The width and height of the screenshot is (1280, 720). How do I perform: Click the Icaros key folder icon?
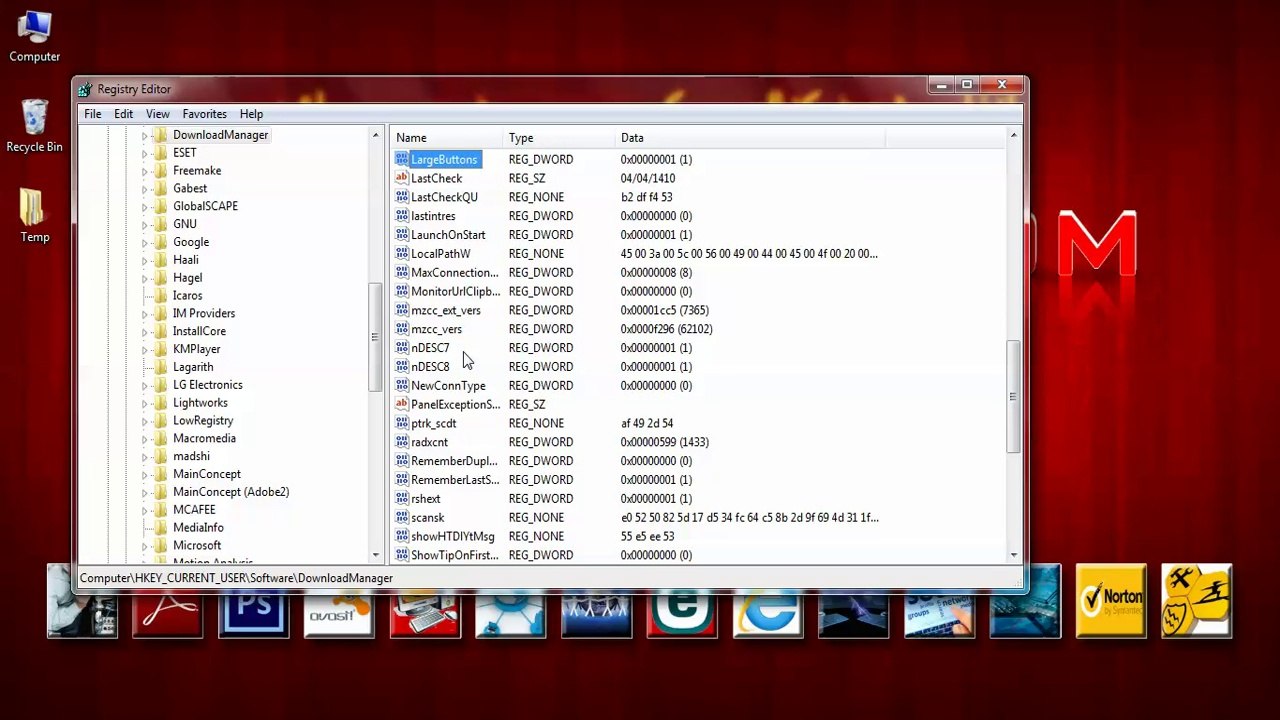click(x=160, y=296)
